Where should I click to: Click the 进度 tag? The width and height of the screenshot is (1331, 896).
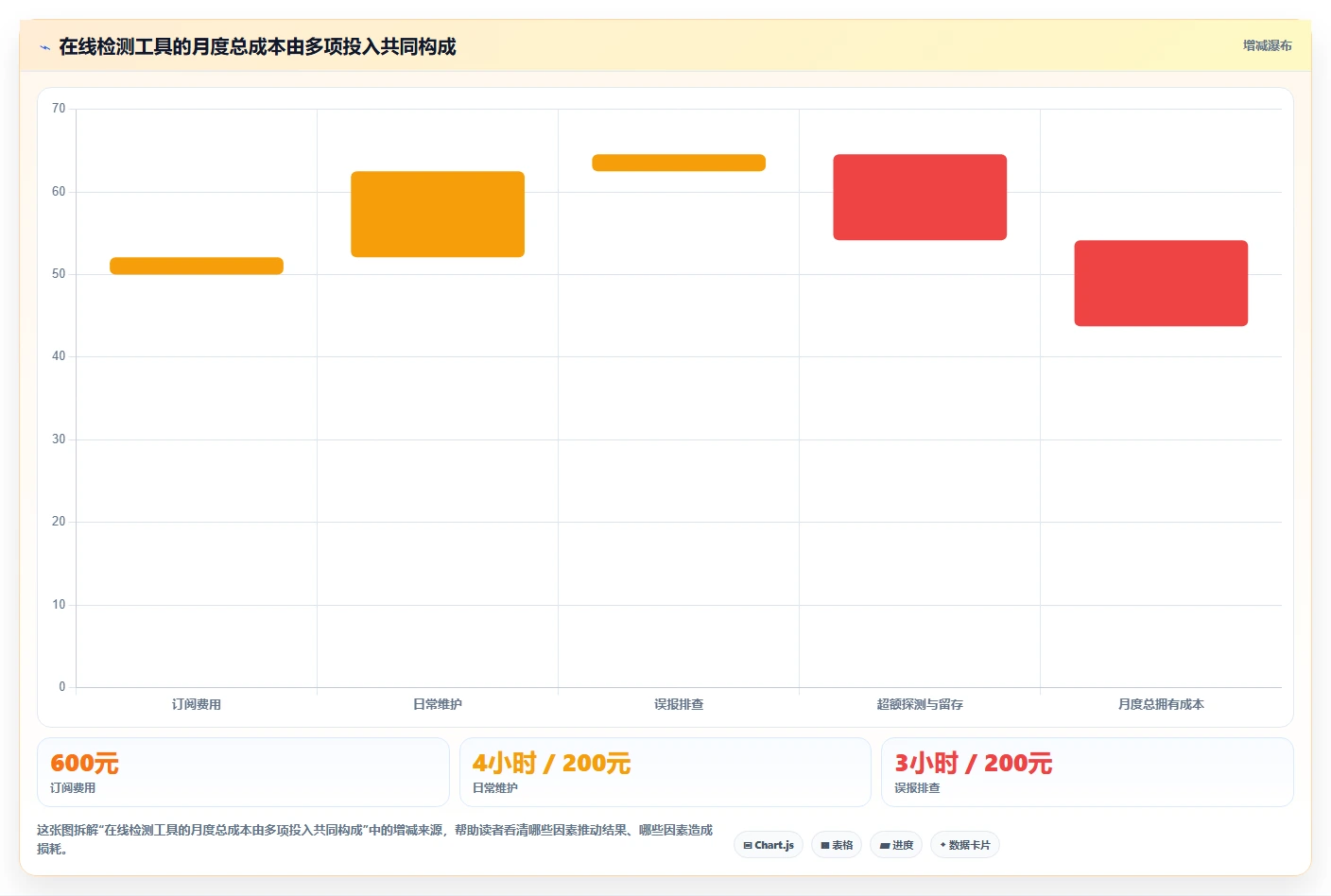(x=896, y=845)
